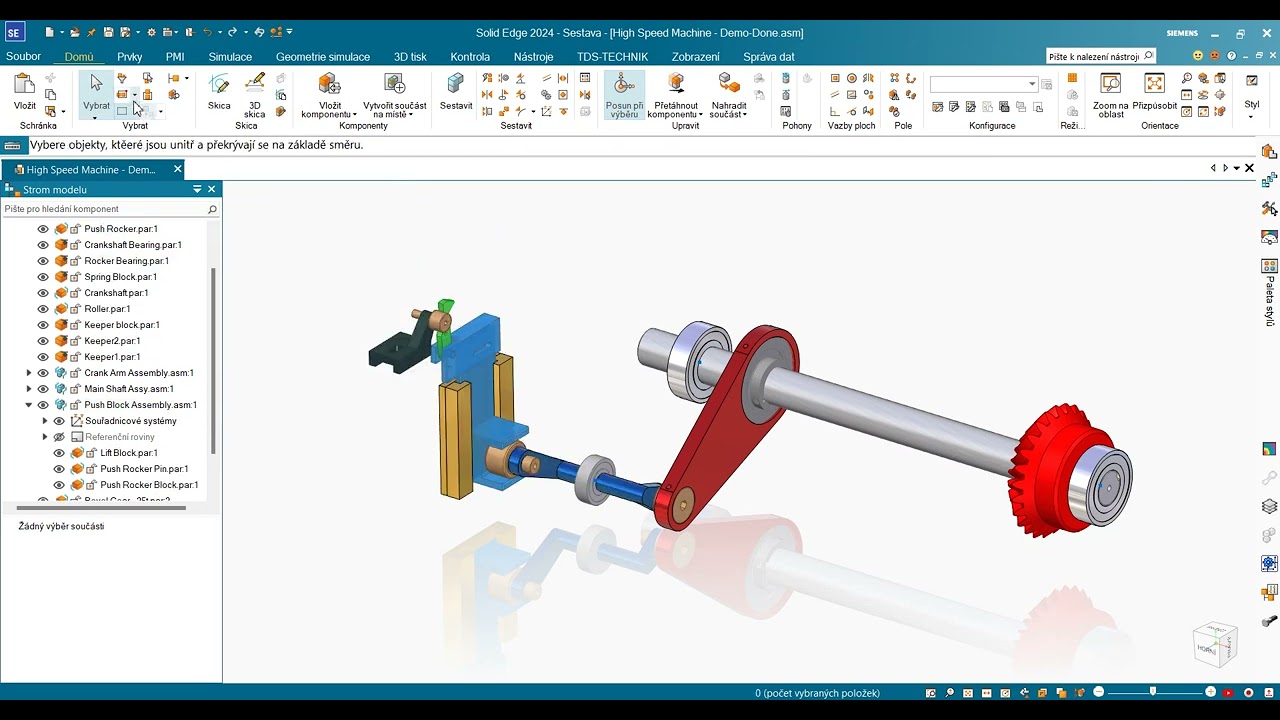Open dropdown arrow under Vybrat button
The height and width of the screenshot is (720, 1280).
(x=96, y=117)
